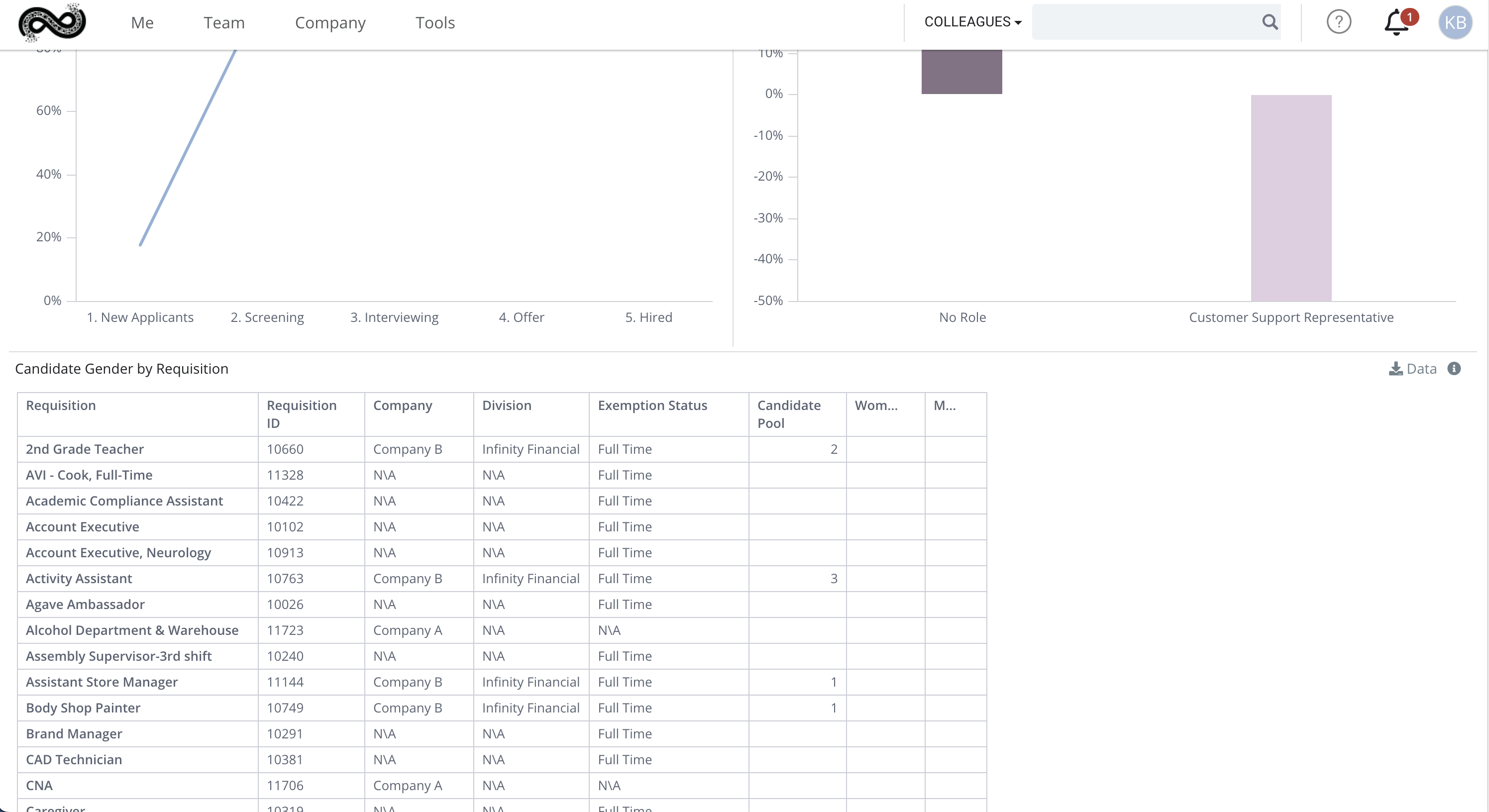The height and width of the screenshot is (812, 1489).
Task: Click the search magnifier icon
Action: [x=1270, y=22]
